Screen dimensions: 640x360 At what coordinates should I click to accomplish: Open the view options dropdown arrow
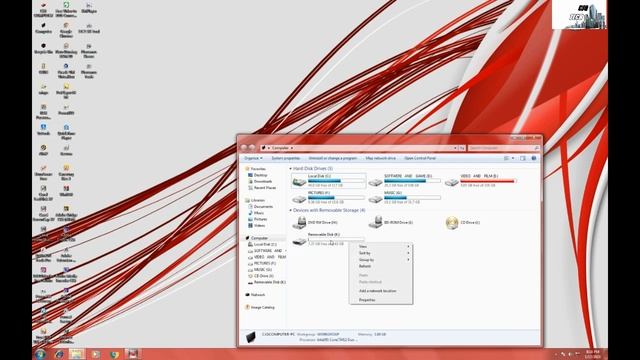(x=513, y=158)
